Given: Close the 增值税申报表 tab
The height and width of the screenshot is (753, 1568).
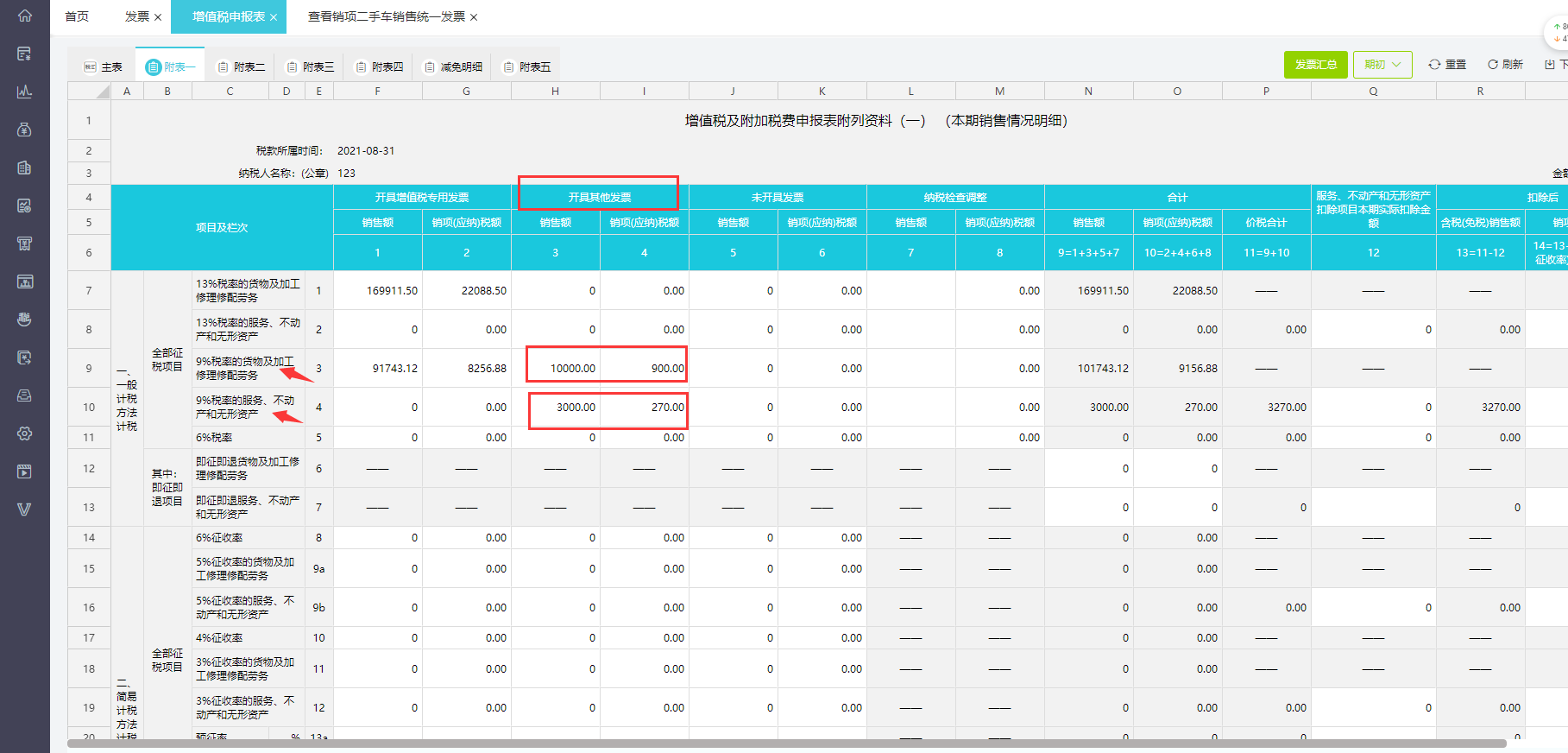Looking at the screenshot, I should 274,17.
